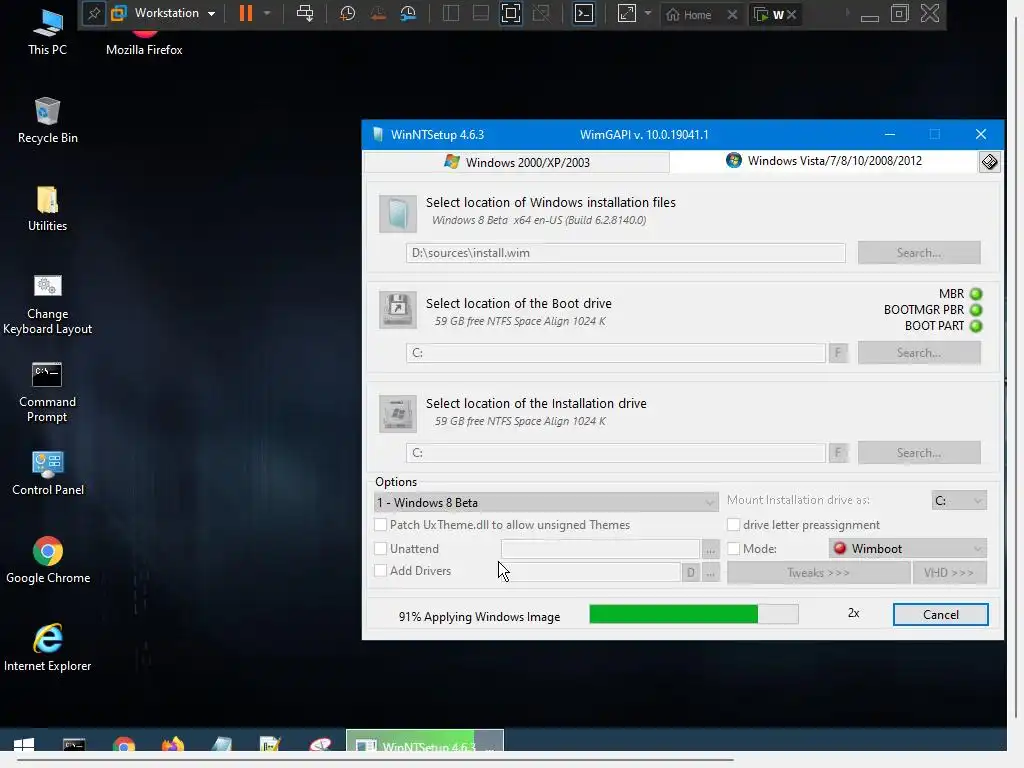Open the Utilities folder on desktop
1024x768 pixels.
coord(47,208)
